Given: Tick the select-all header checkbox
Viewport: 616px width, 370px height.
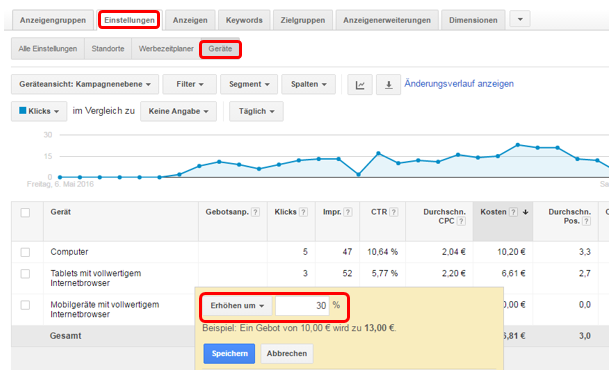Looking at the screenshot, I should coord(25,212).
